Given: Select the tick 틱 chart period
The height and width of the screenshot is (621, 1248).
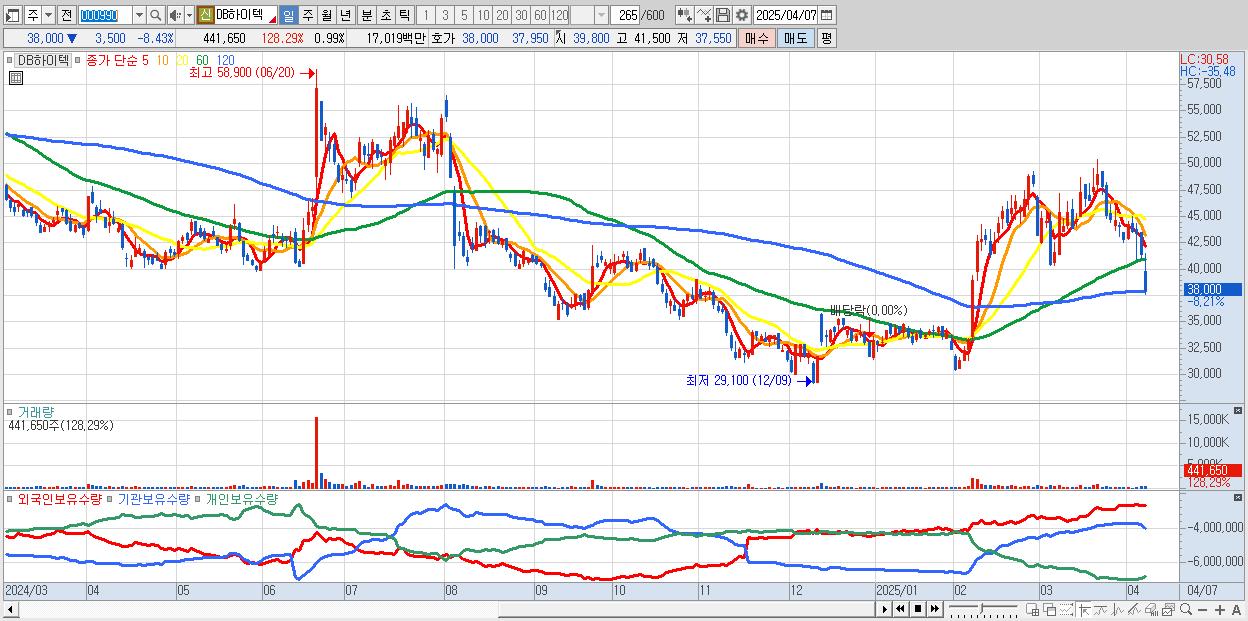Looking at the screenshot, I should click(x=404, y=15).
